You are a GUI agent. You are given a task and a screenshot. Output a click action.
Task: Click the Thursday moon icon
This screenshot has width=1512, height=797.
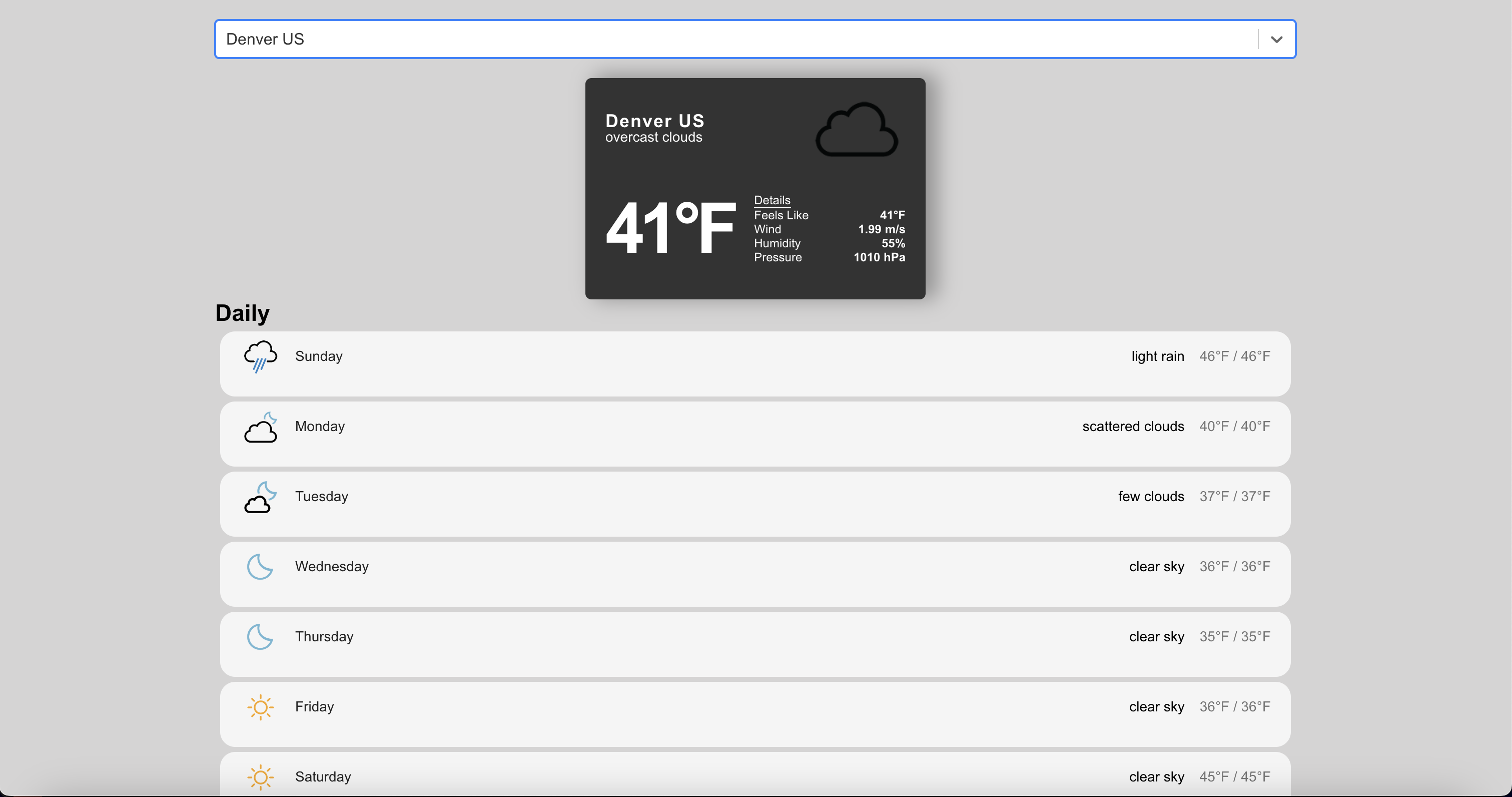260,637
